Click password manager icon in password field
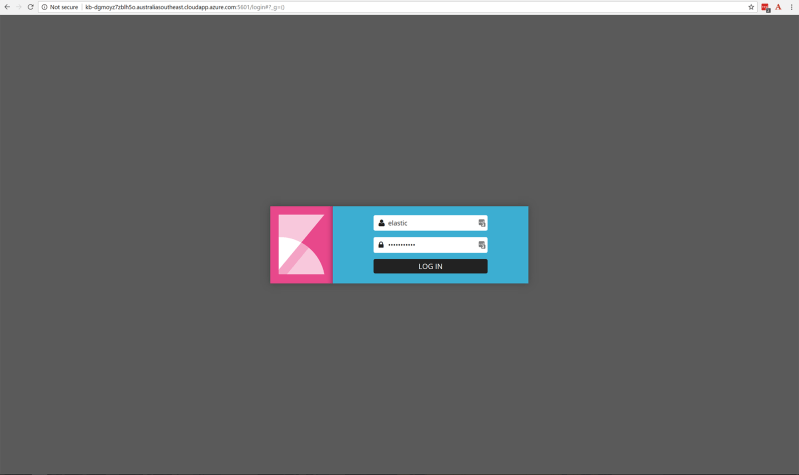This screenshot has width=799, height=475. (482, 245)
